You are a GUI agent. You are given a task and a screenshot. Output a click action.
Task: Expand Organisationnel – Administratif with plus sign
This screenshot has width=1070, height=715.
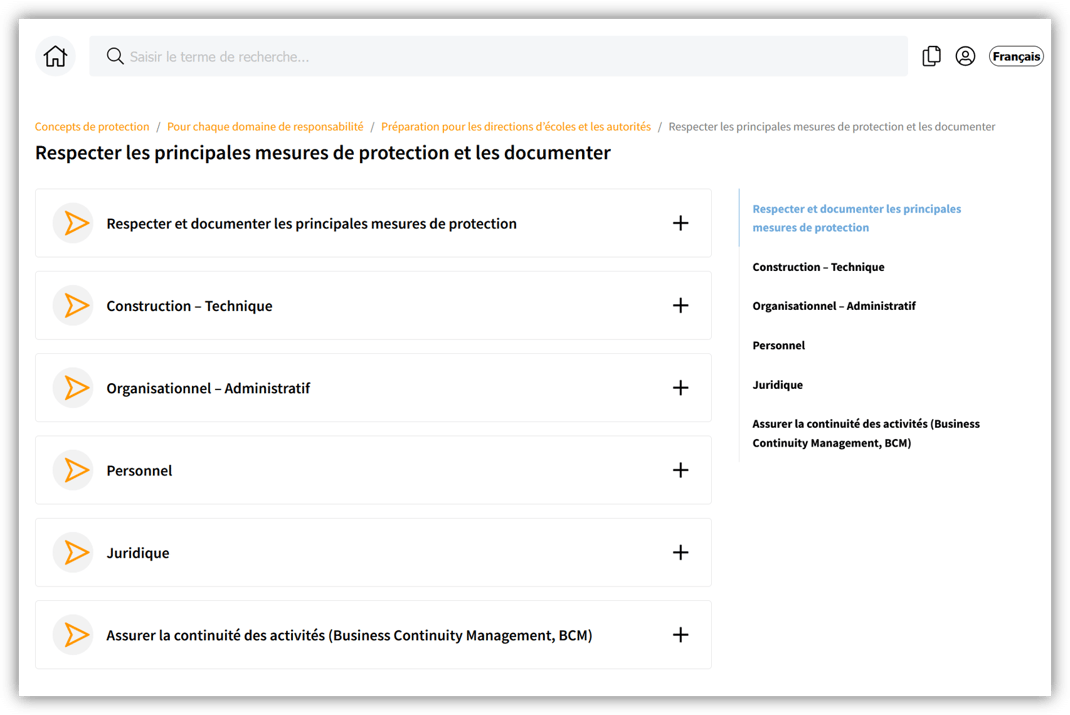click(680, 388)
